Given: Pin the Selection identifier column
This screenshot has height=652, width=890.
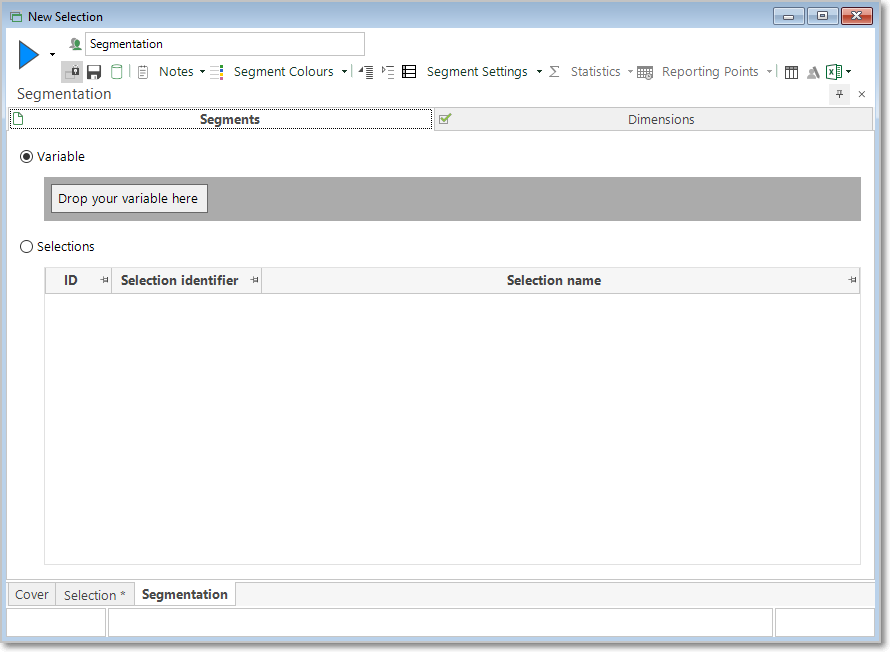Looking at the screenshot, I should 254,280.
